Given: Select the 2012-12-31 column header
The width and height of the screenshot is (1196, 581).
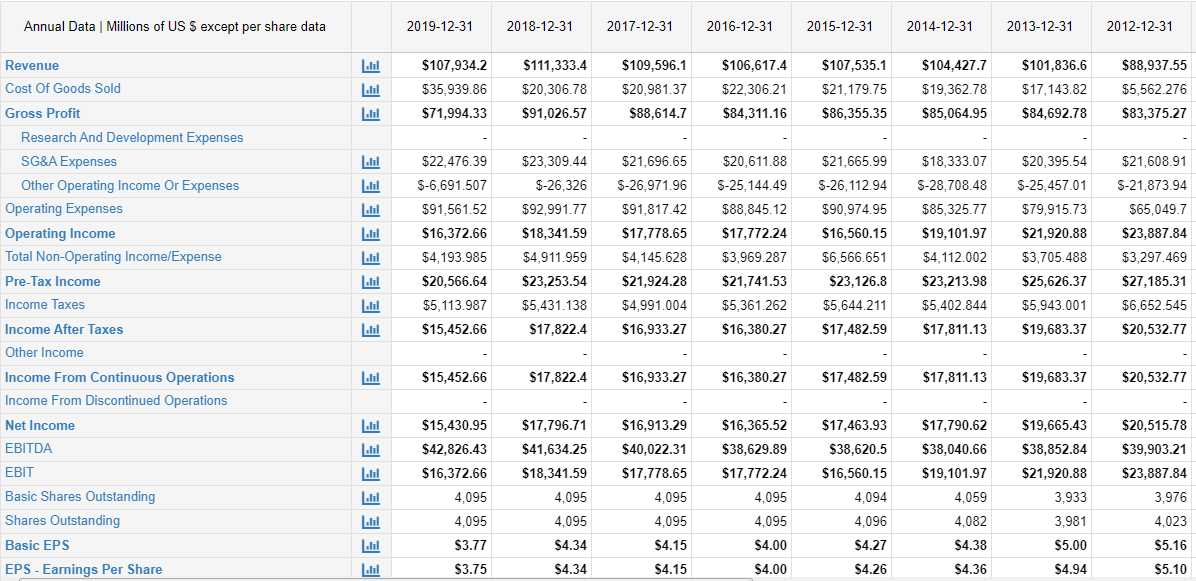Looking at the screenshot, I should click(x=1140, y=26).
